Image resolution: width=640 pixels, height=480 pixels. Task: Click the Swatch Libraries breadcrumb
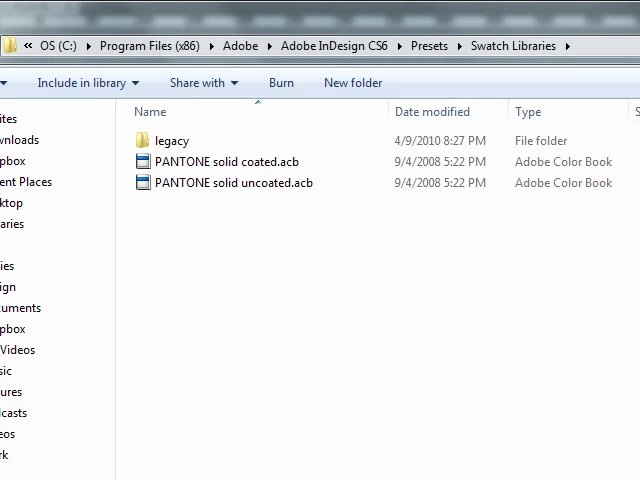pyautogui.click(x=513, y=46)
